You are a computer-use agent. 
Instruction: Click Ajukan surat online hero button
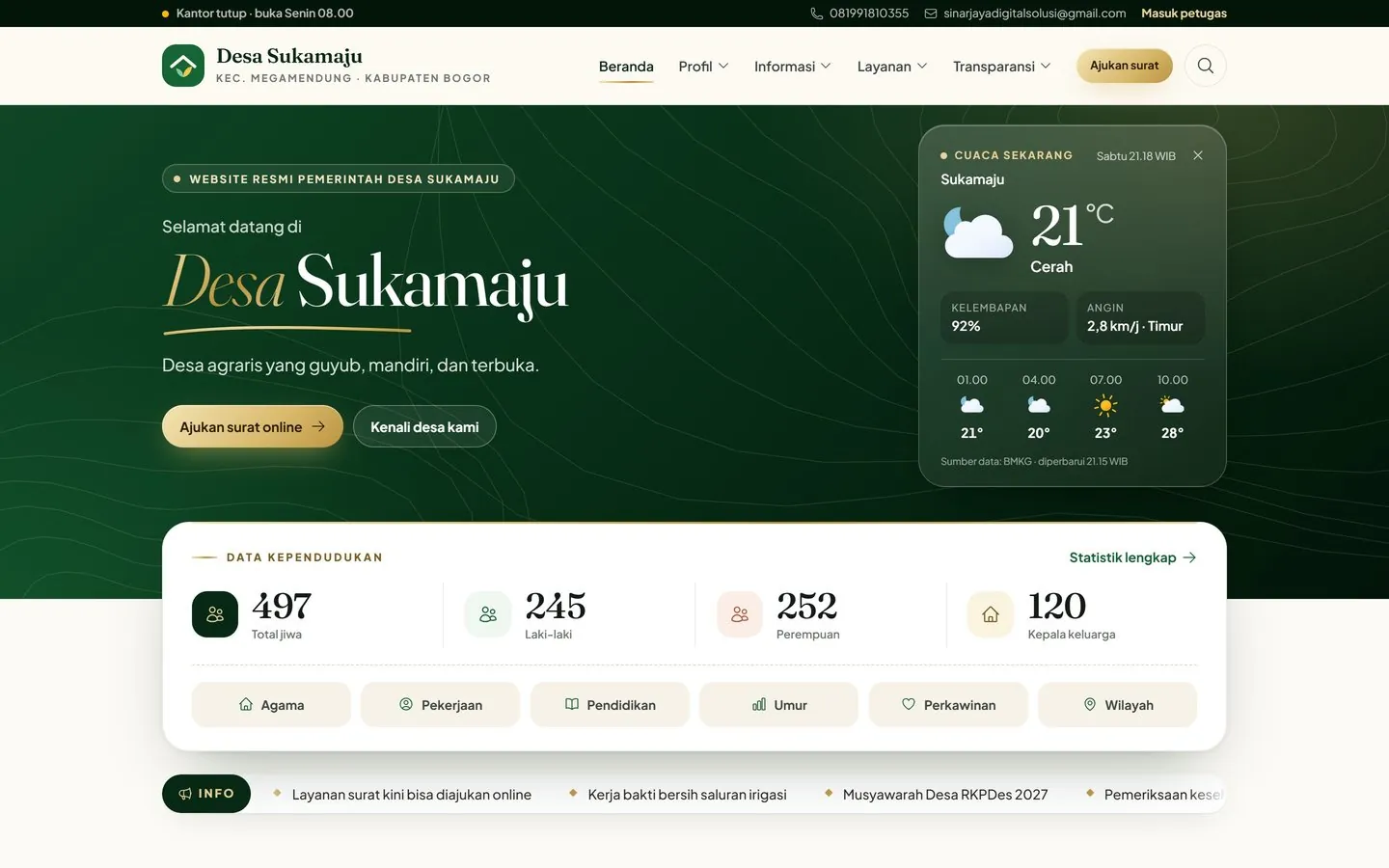click(253, 426)
